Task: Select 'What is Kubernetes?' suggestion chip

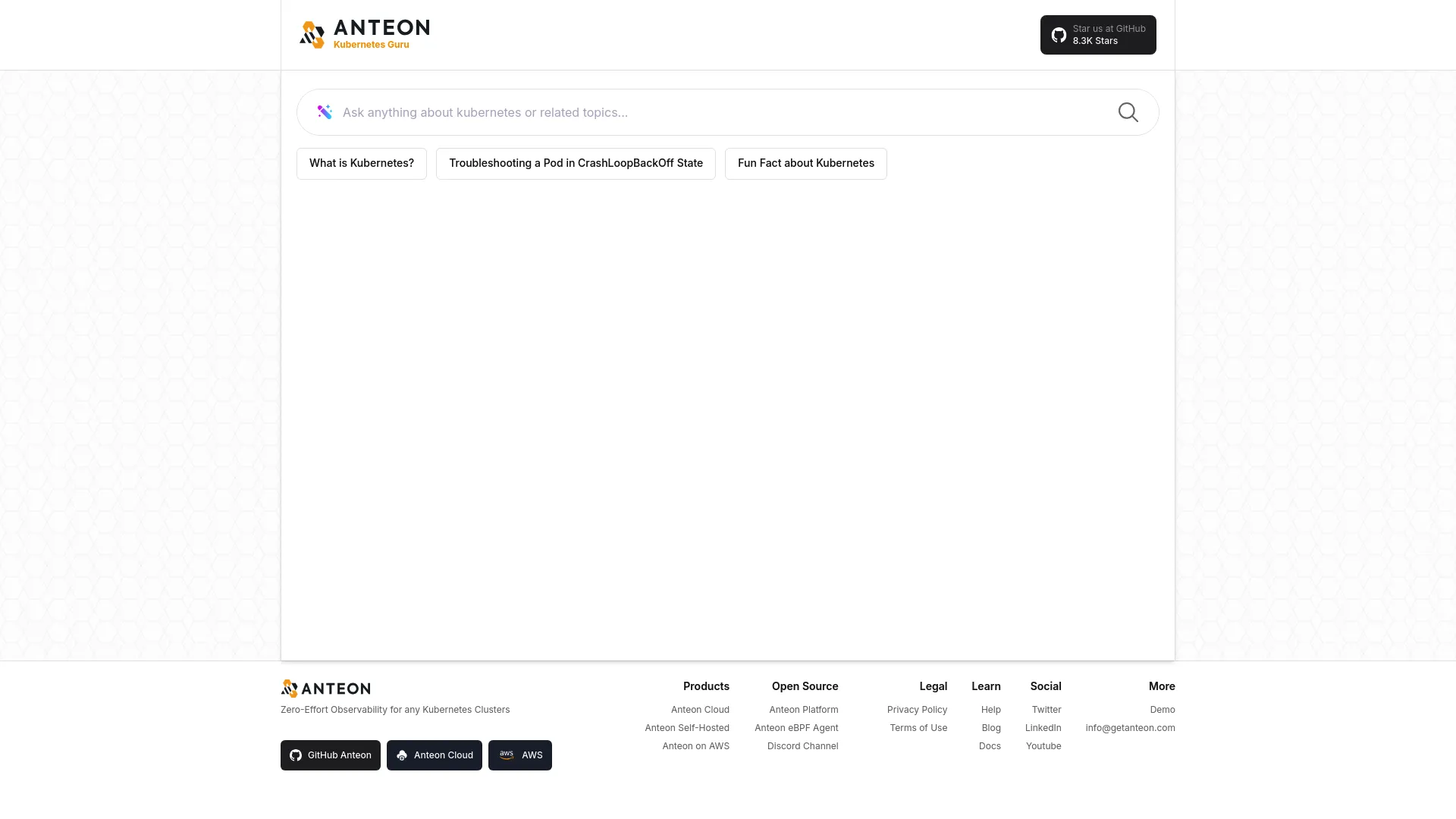Action: [362, 163]
